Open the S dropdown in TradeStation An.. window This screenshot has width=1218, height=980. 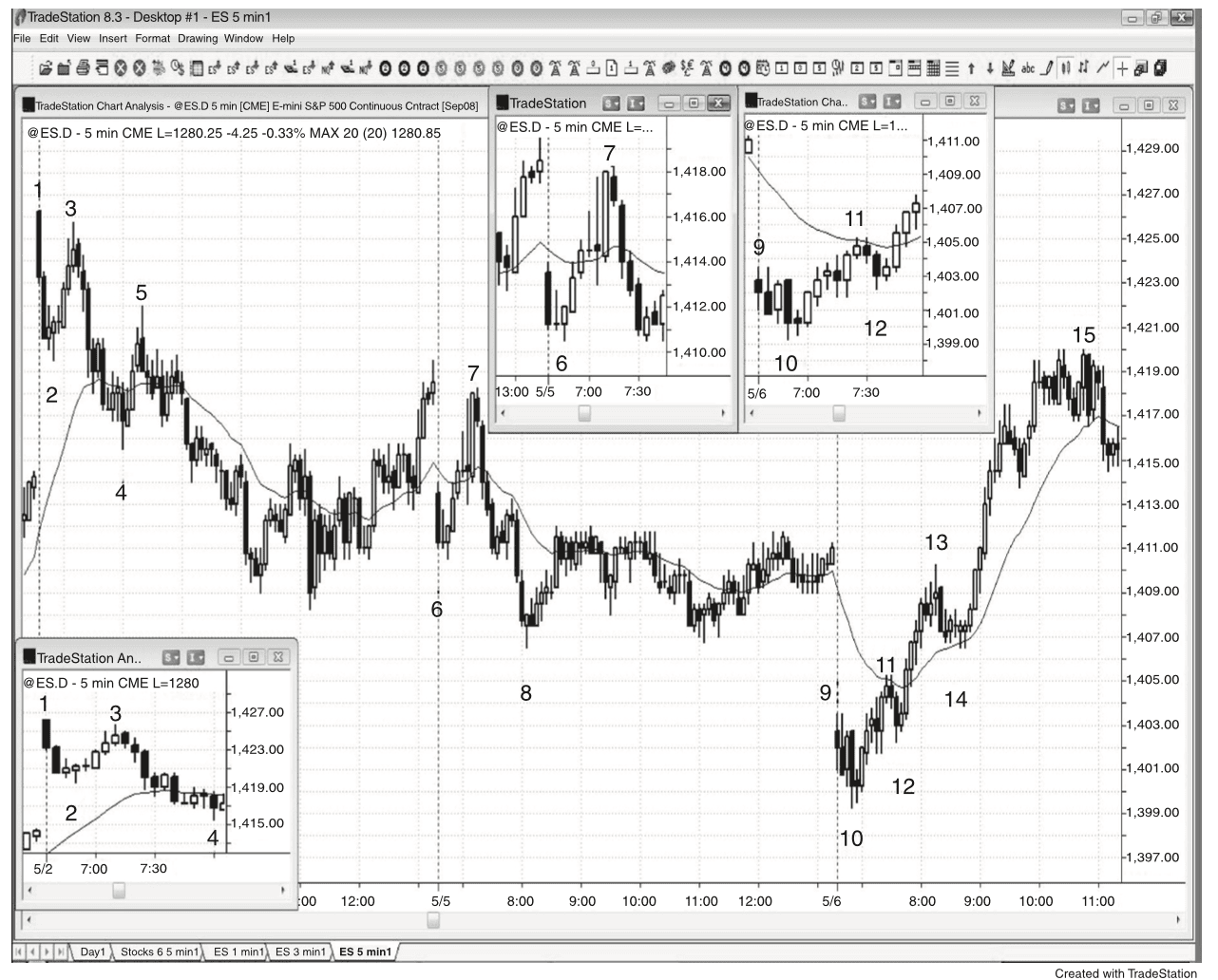click(171, 657)
